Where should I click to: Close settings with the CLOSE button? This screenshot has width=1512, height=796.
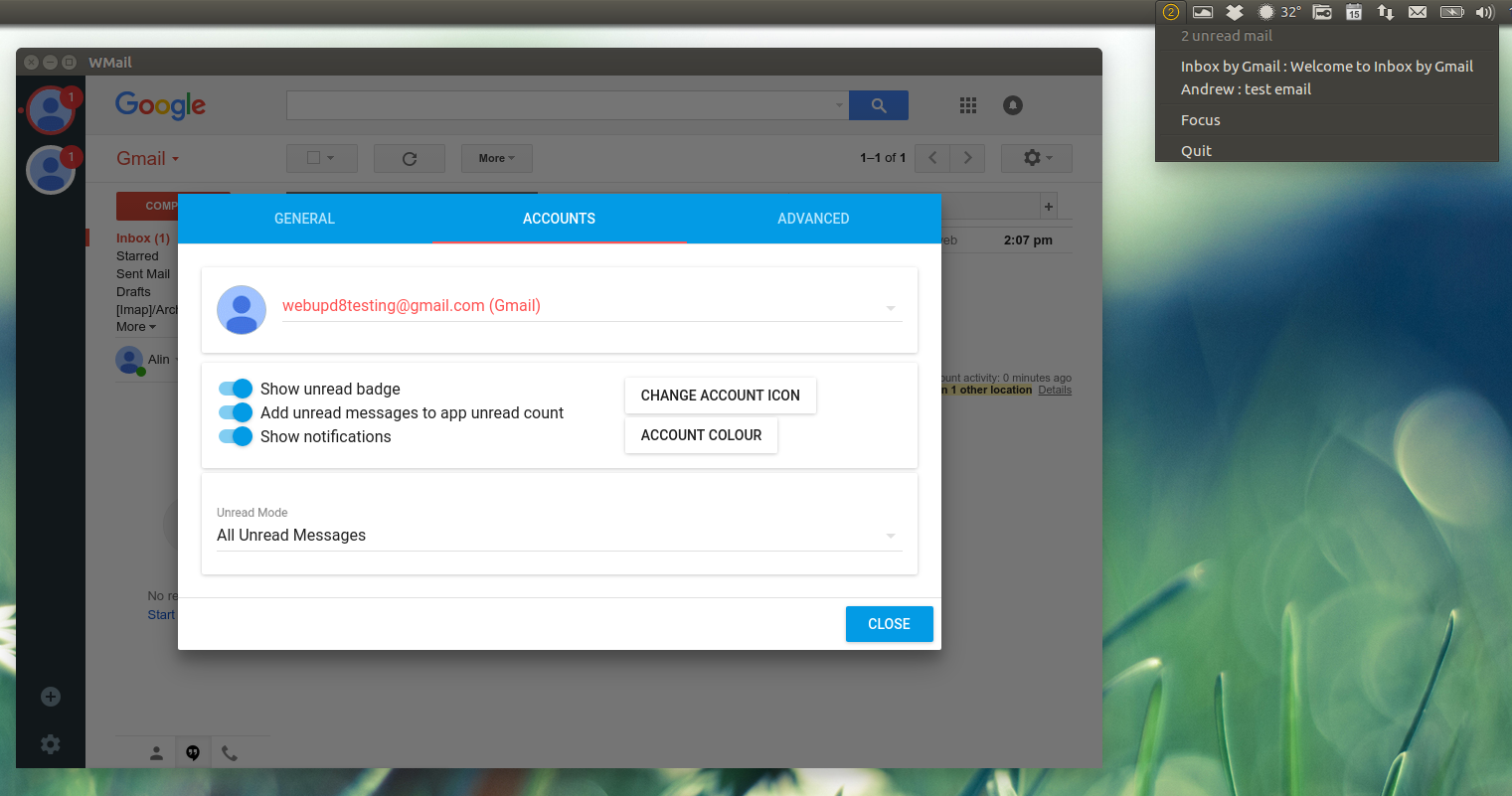[889, 623]
